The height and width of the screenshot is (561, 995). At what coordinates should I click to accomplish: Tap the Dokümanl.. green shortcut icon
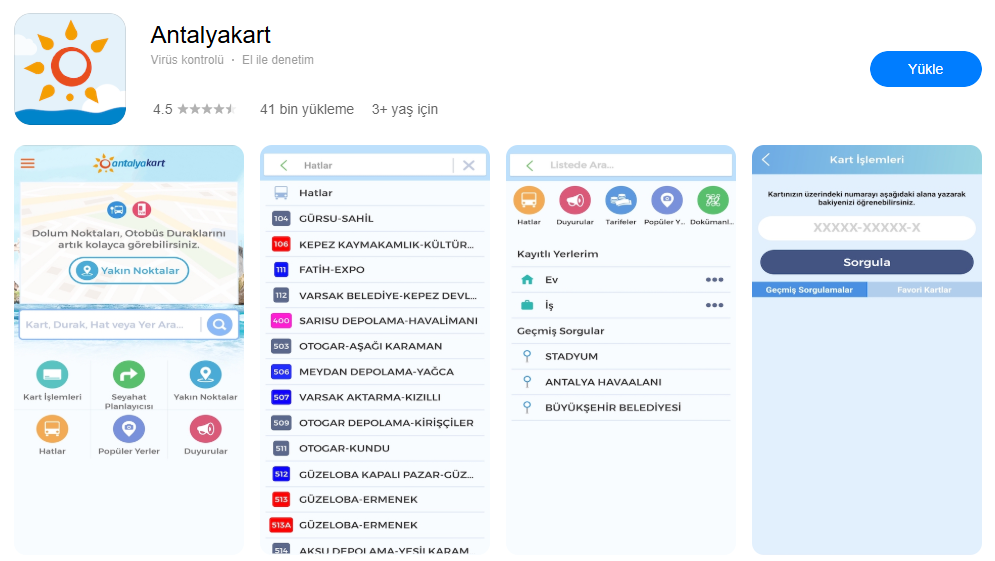tap(713, 200)
